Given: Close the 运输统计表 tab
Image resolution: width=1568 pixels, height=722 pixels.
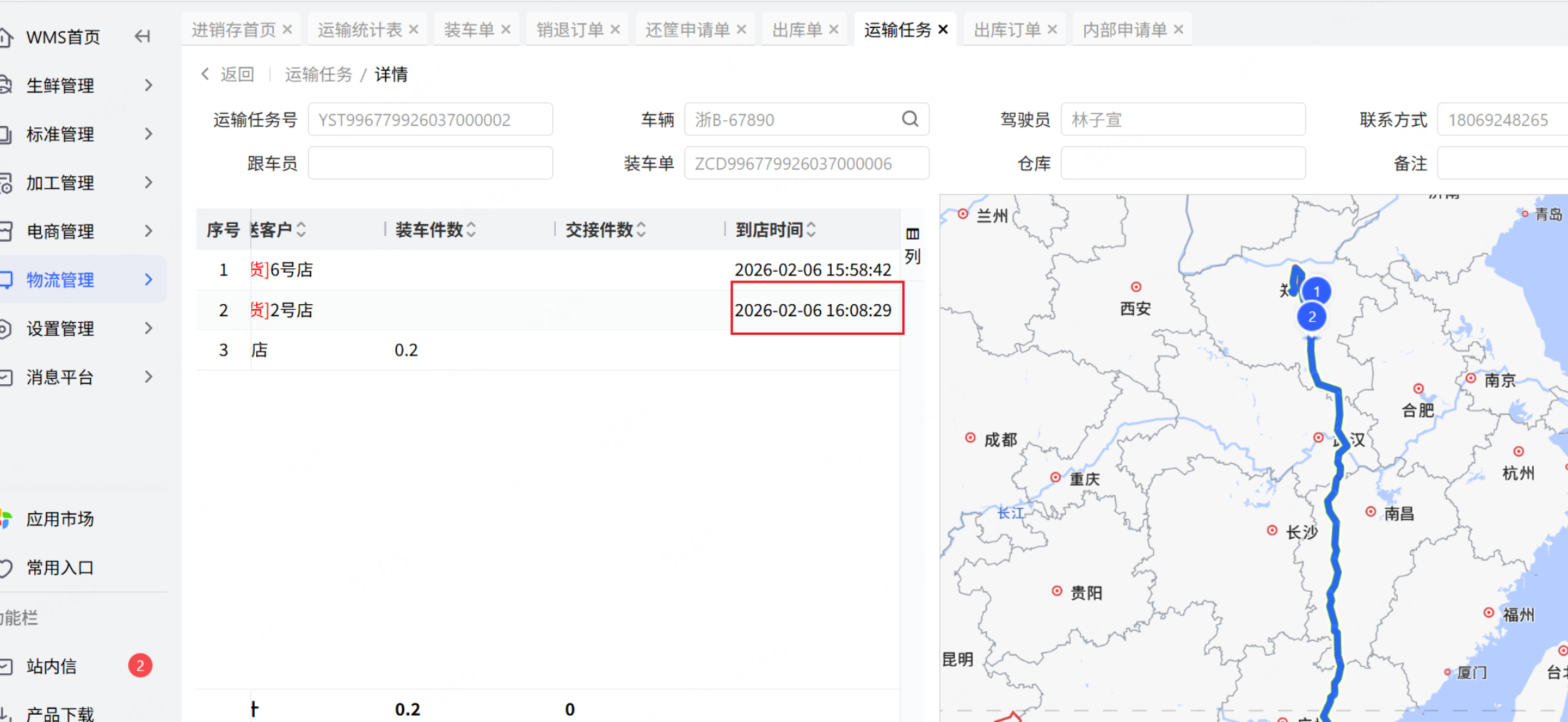Looking at the screenshot, I should (x=413, y=29).
